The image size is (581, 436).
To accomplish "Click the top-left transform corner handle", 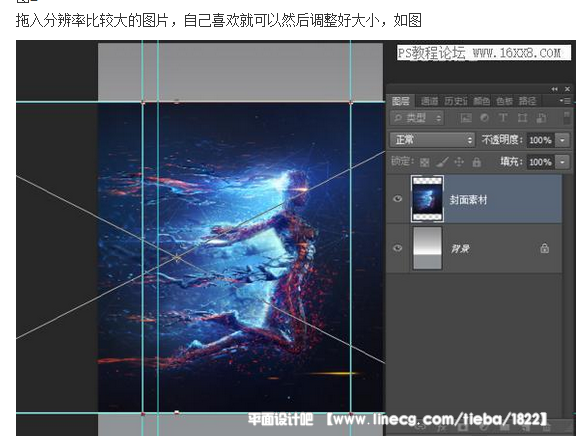I will (x=143, y=102).
